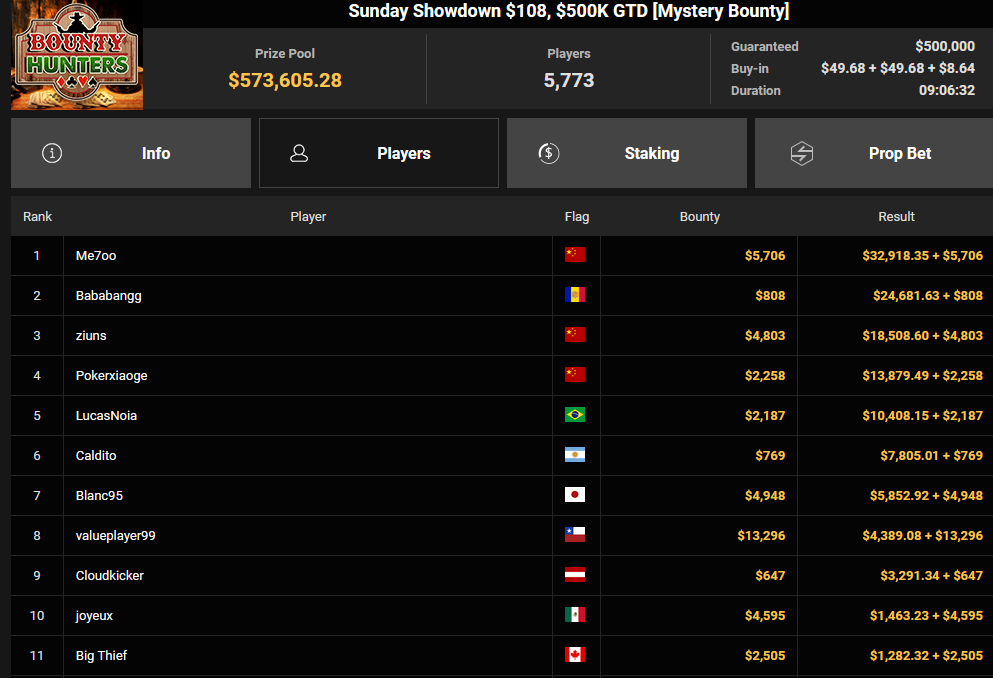Click the Canada flag for Big Thief

click(x=575, y=655)
